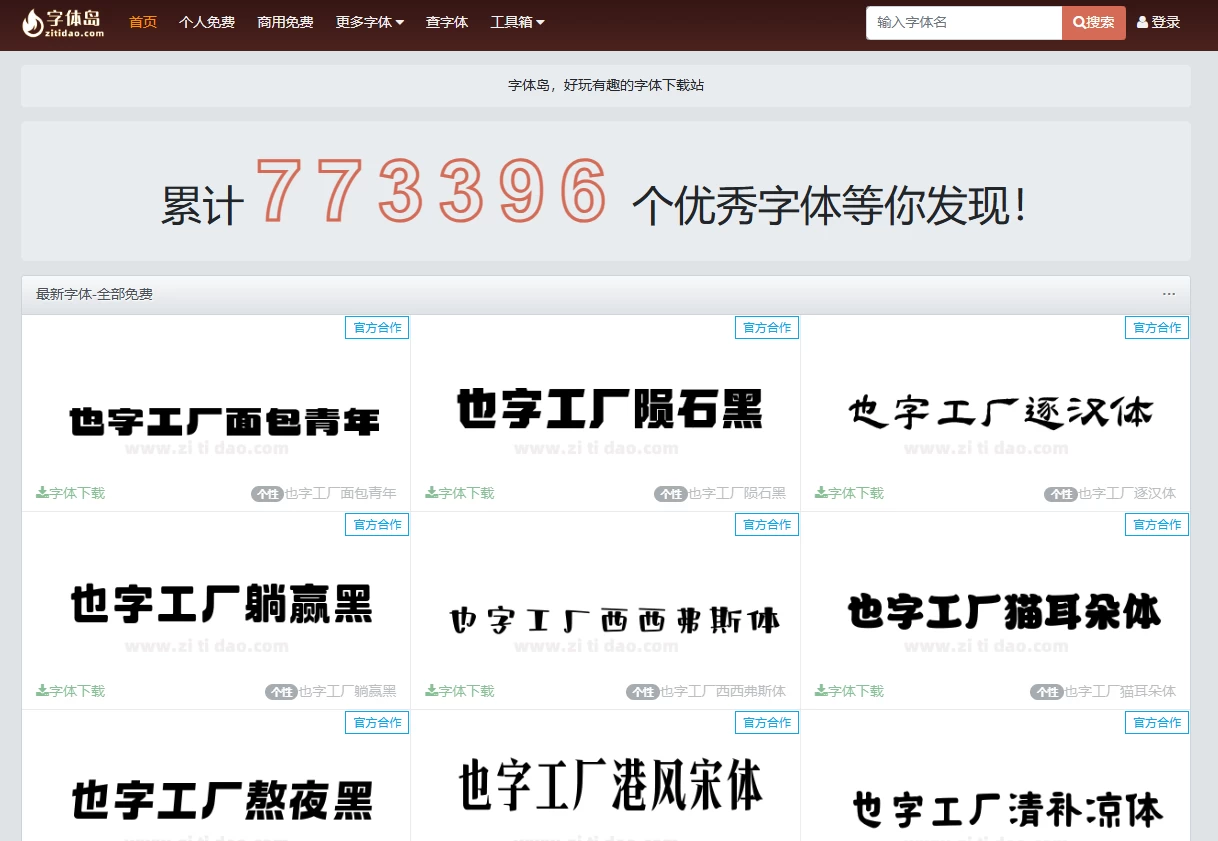
Task: Go to 个人免费 section
Action: pyautogui.click(x=207, y=22)
